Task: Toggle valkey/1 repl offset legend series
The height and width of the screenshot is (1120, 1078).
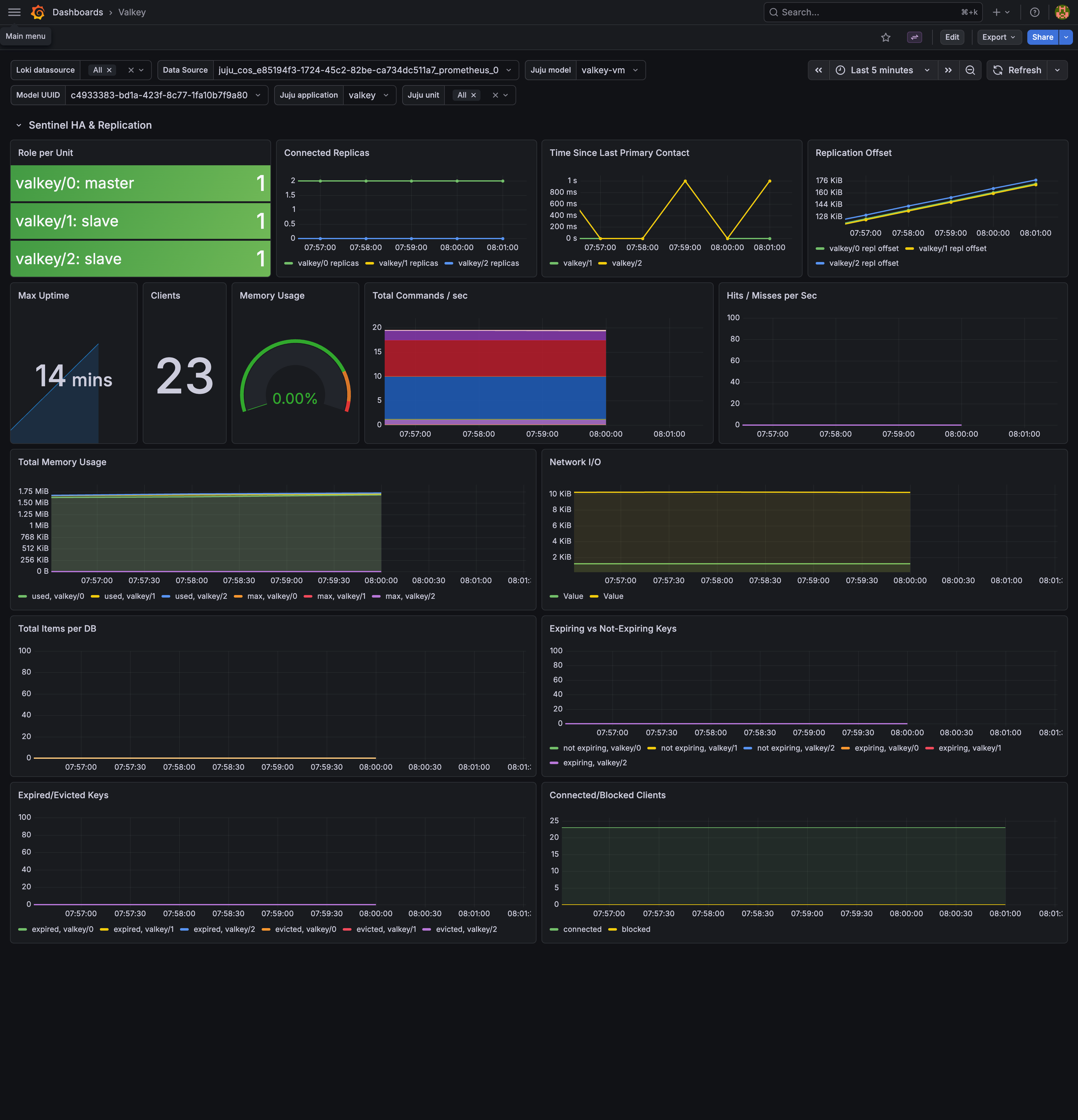Action: [x=952, y=249]
